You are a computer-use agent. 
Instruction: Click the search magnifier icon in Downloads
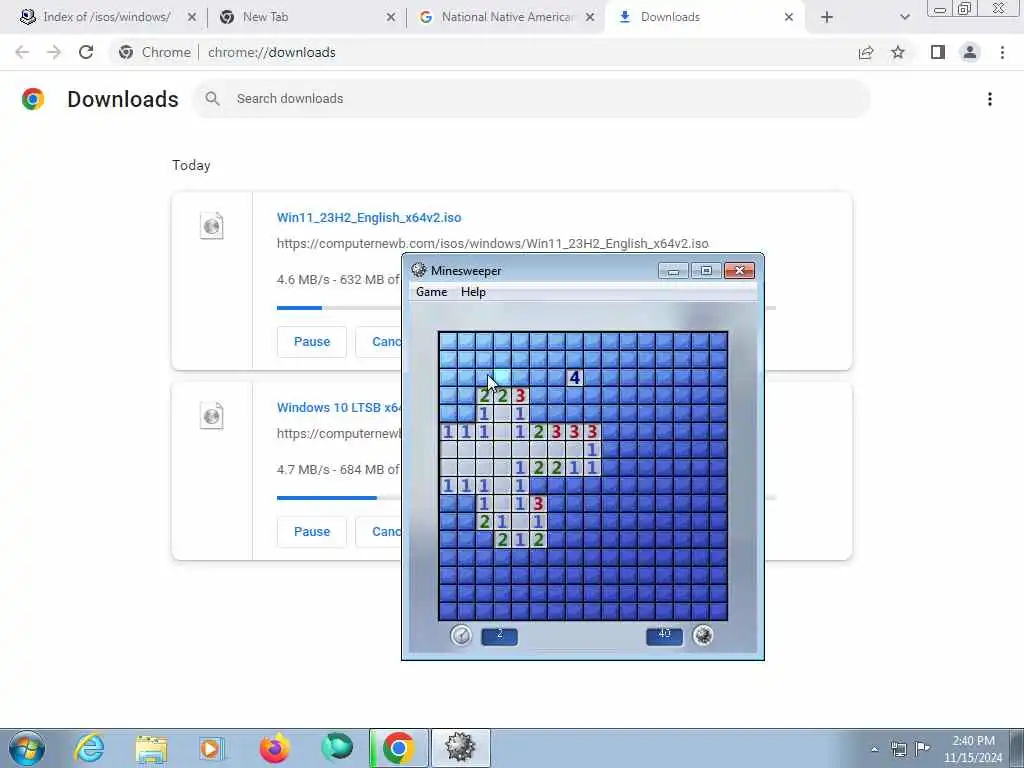click(212, 99)
